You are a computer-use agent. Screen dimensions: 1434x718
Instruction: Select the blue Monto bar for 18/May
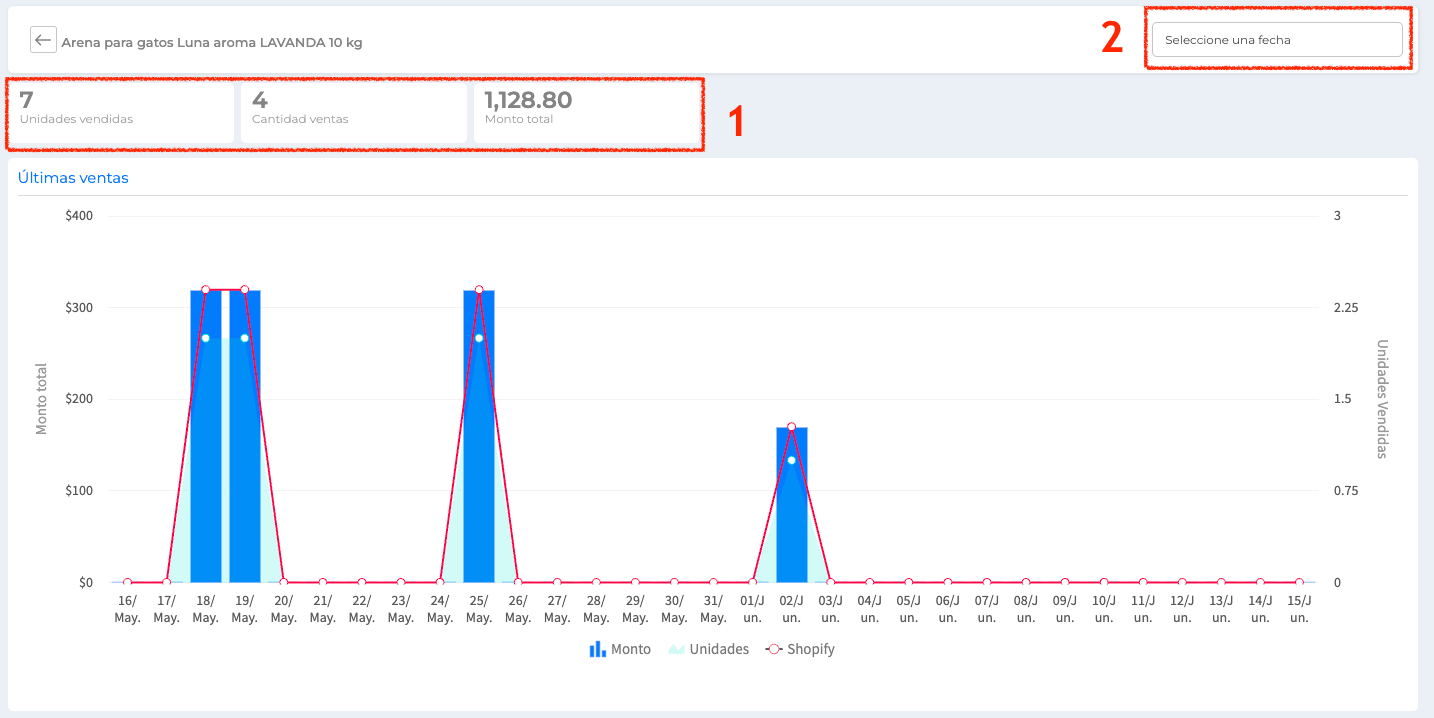pyautogui.click(x=205, y=436)
